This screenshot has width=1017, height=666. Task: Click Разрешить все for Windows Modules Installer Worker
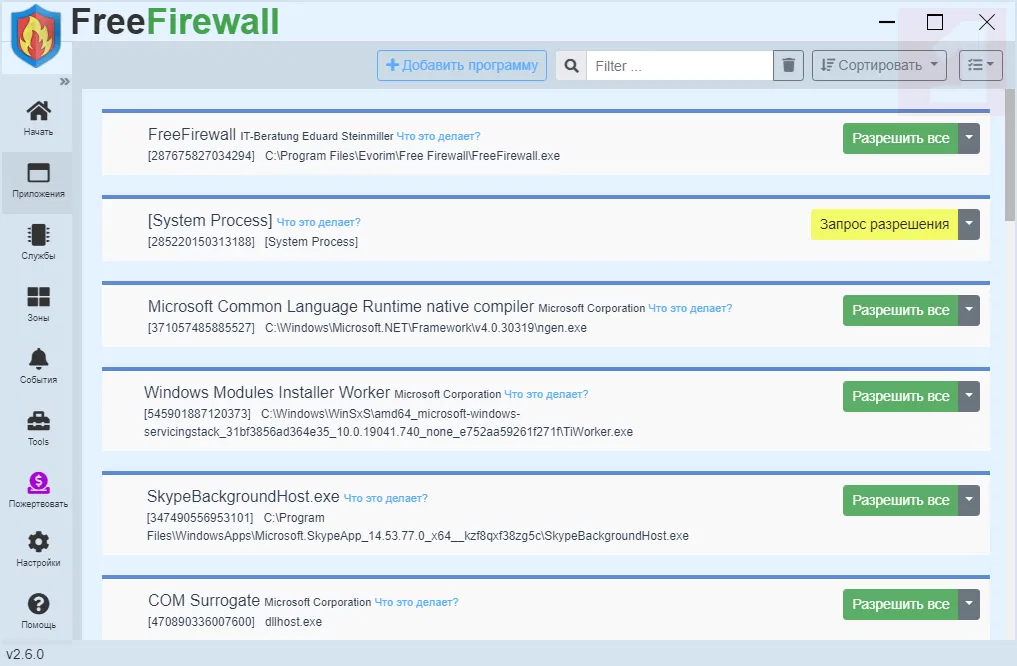[x=900, y=396]
